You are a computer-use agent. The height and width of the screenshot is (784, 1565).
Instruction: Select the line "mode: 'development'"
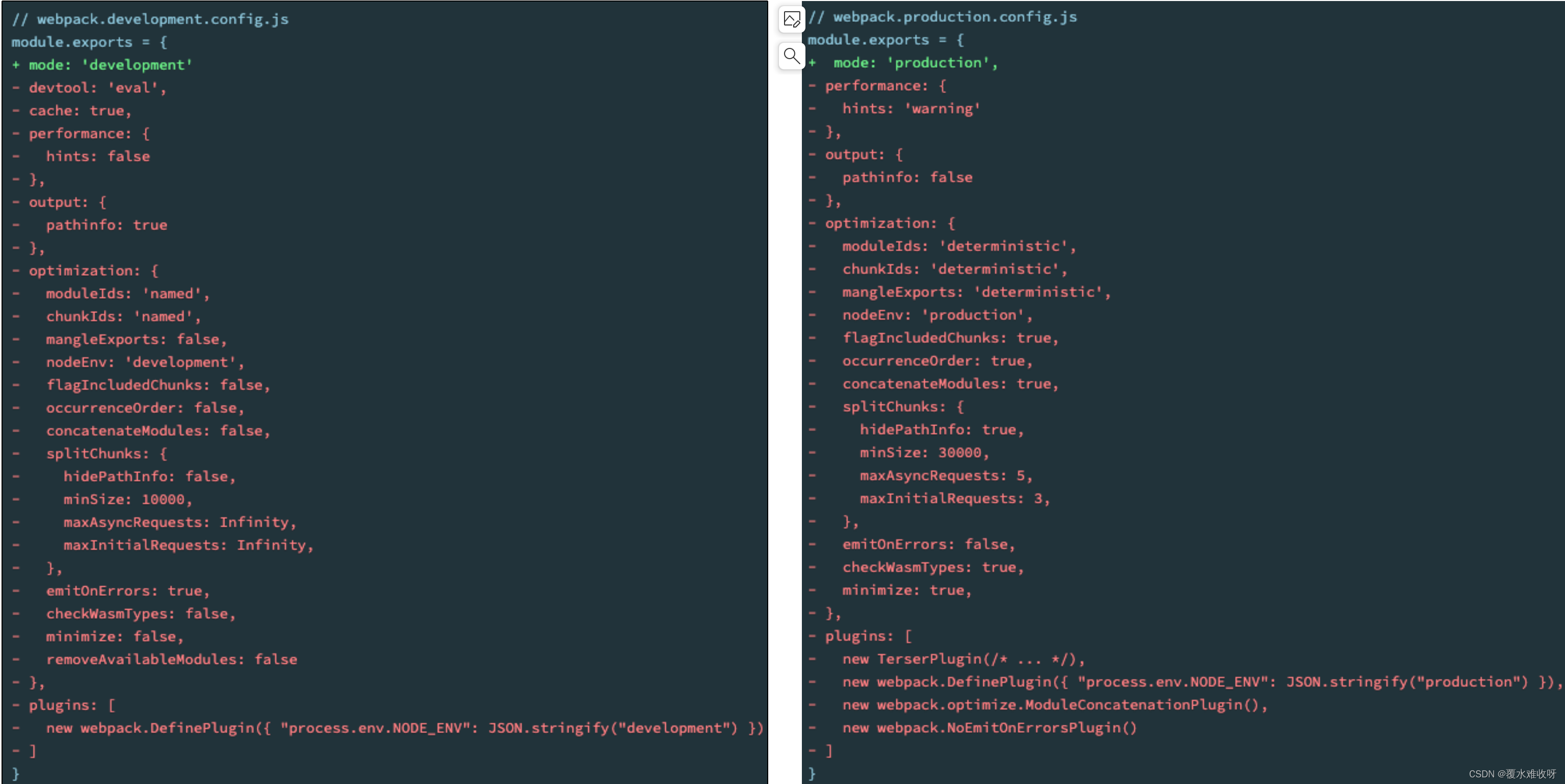111,65
